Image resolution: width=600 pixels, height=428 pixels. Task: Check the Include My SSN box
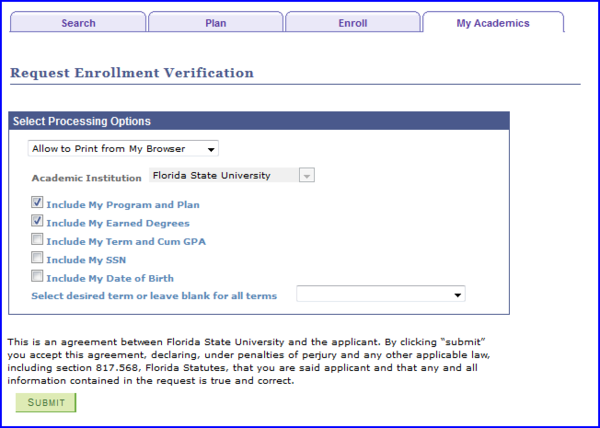coord(37,258)
